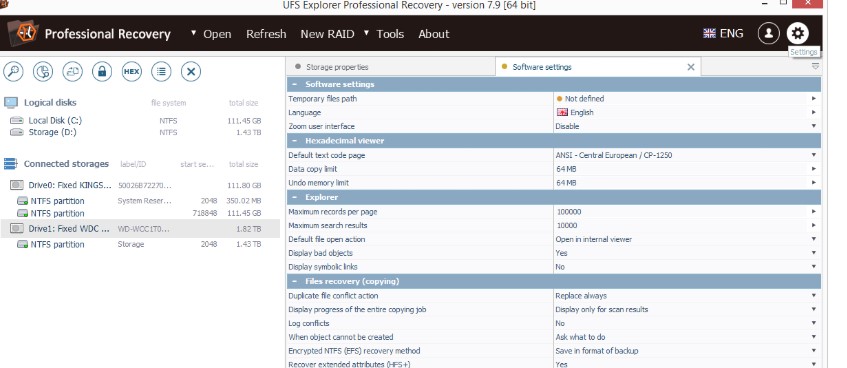Click the circular X close storage icon
This screenshot has width=847, height=368.
point(191,71)
